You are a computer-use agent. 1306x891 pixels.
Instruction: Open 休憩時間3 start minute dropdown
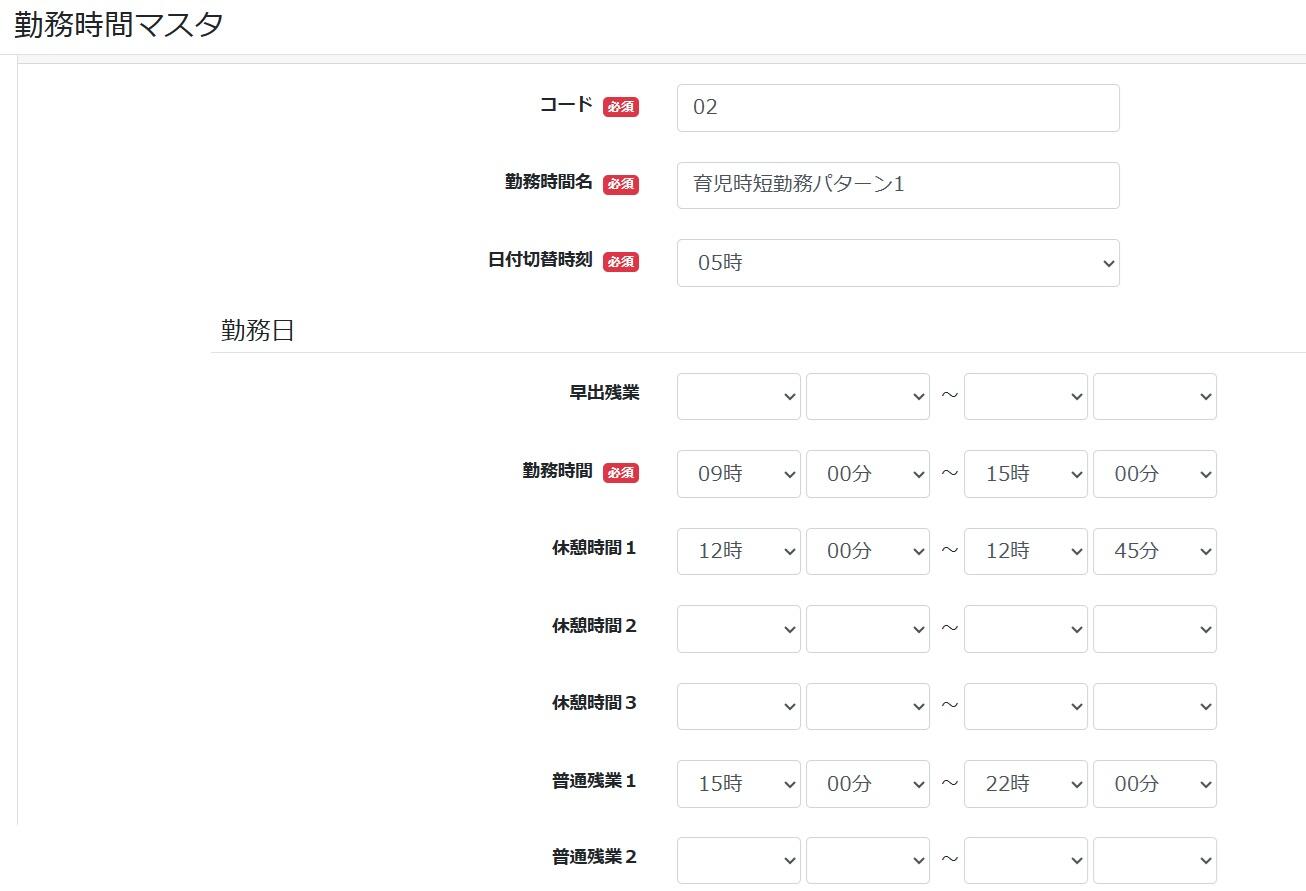[867, 706]
